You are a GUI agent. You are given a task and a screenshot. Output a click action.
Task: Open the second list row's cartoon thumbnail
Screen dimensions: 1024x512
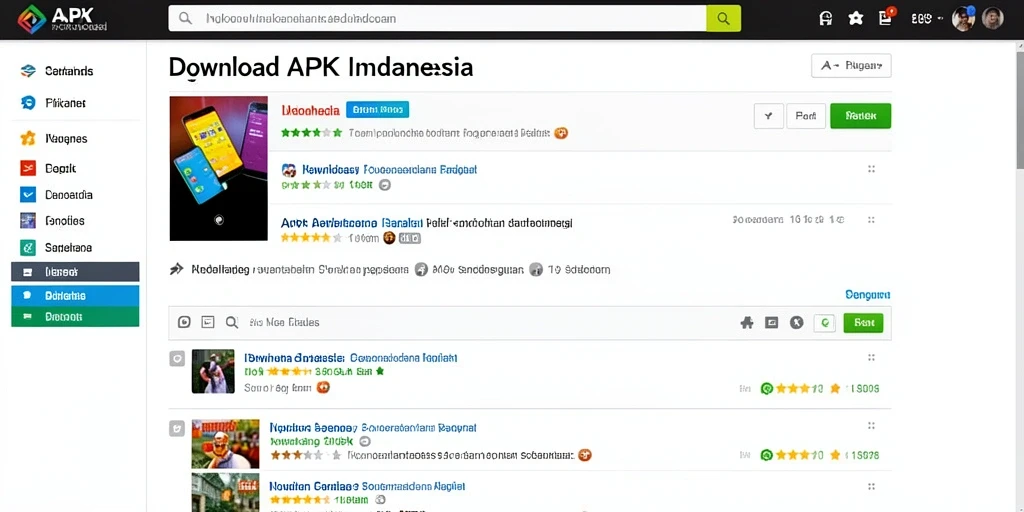coord(225,443)
